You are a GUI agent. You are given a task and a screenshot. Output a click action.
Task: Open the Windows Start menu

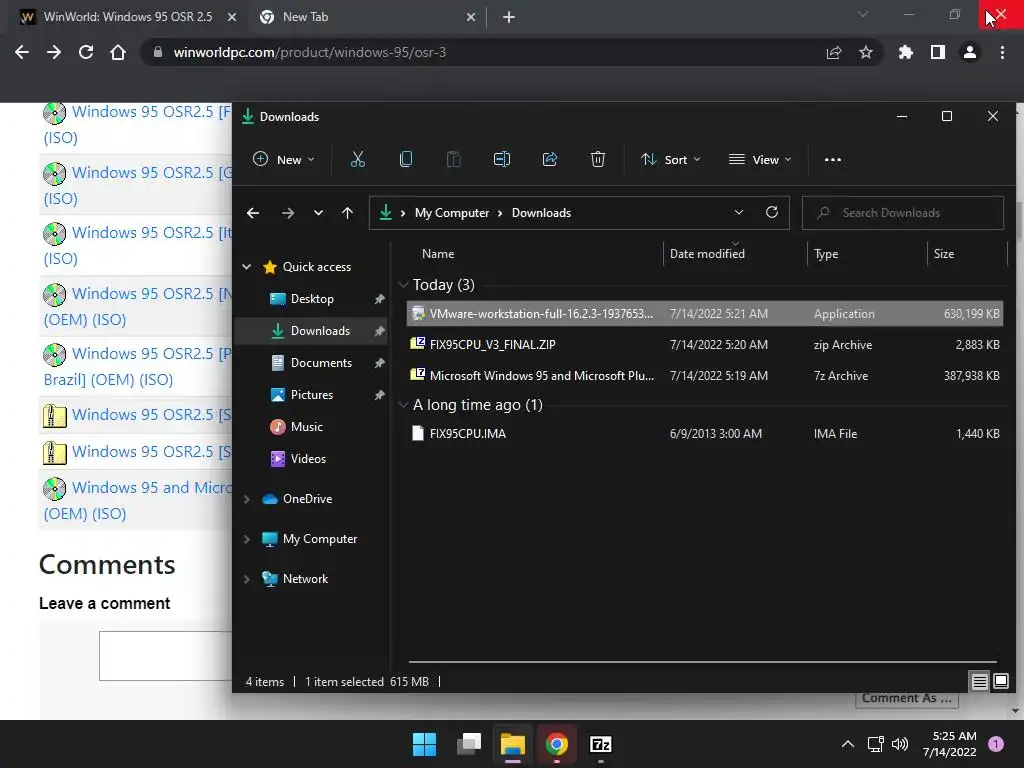[x=424, y=744]
